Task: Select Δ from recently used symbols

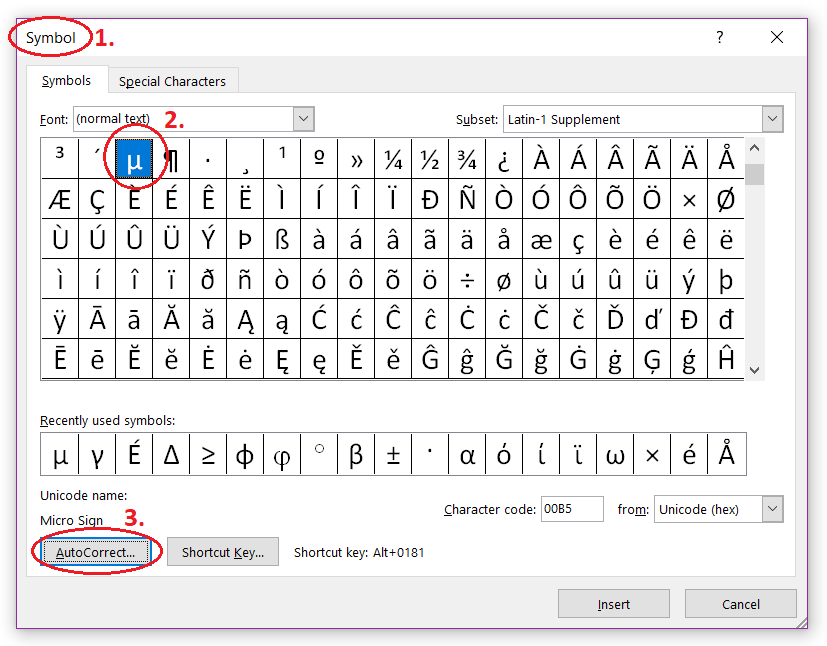Action: 171,453
